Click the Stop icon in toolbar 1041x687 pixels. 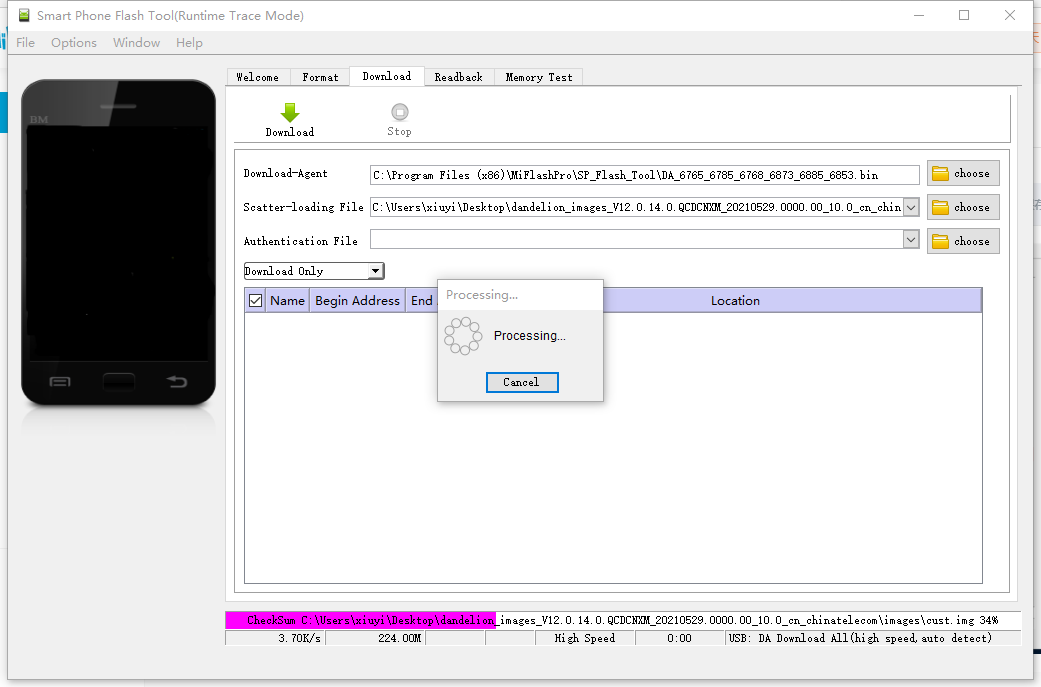[400, 112]
